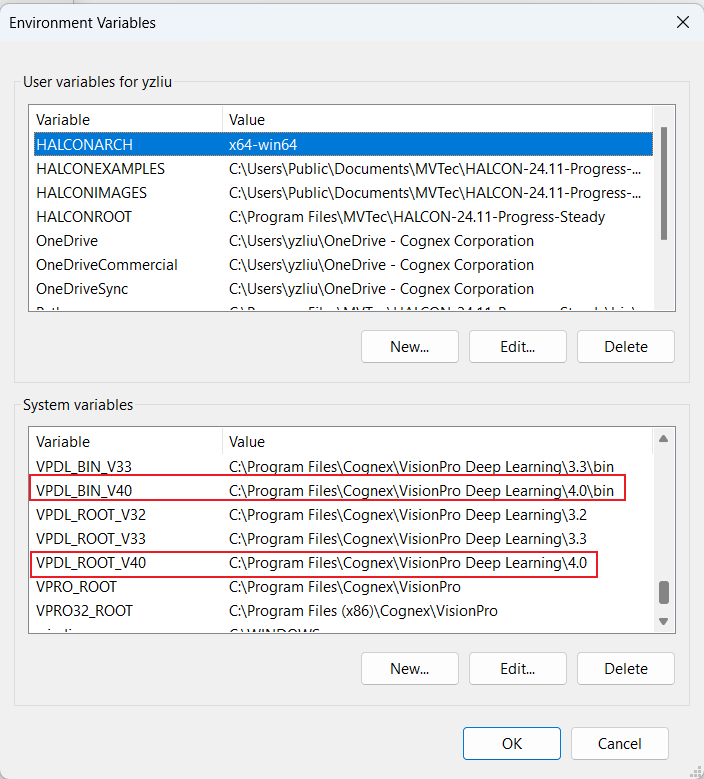The image size is (704, 779).
Task: Click Edit under User variables
Action: 517,347
